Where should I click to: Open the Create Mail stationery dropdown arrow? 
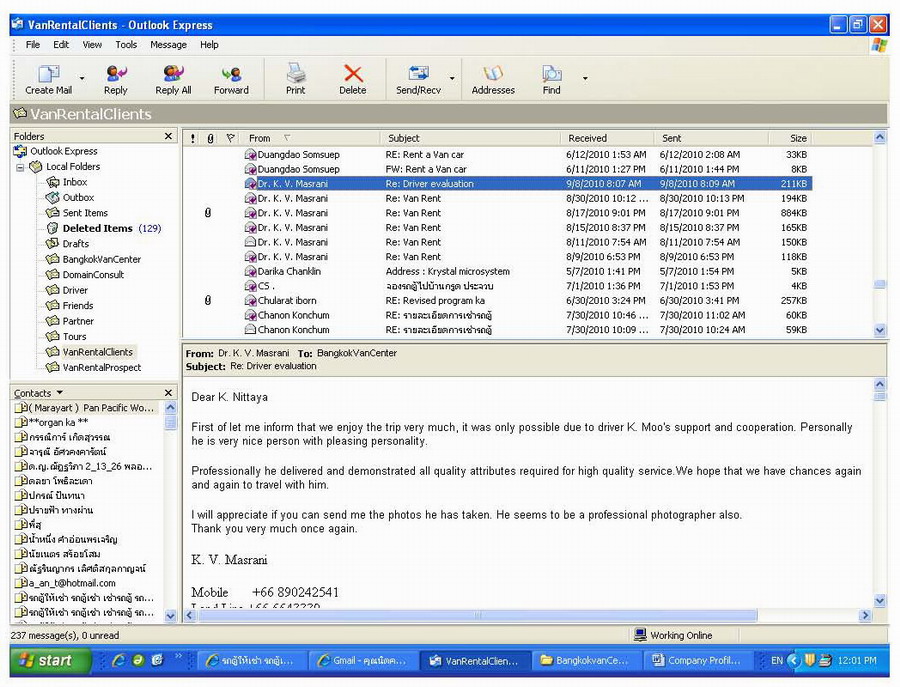click(82, 78)
